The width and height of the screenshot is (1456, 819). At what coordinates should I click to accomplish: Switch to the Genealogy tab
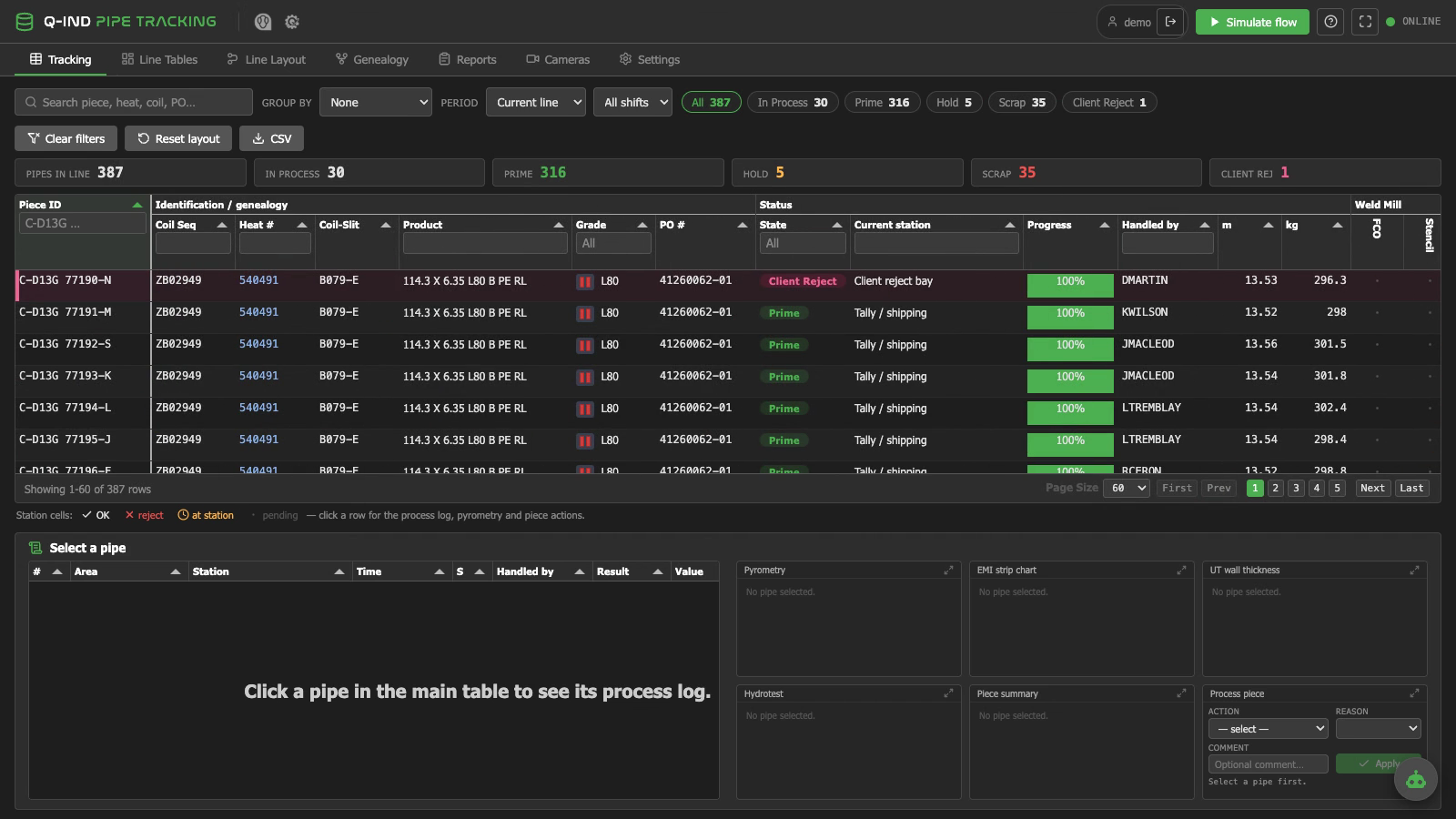(372, 60)
